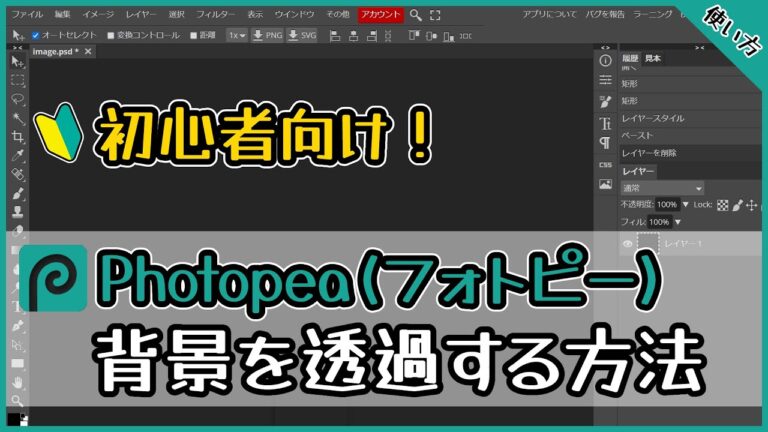768x432 pixels.
Task: Open the フィル slider arrow
Action: (677, 222)
